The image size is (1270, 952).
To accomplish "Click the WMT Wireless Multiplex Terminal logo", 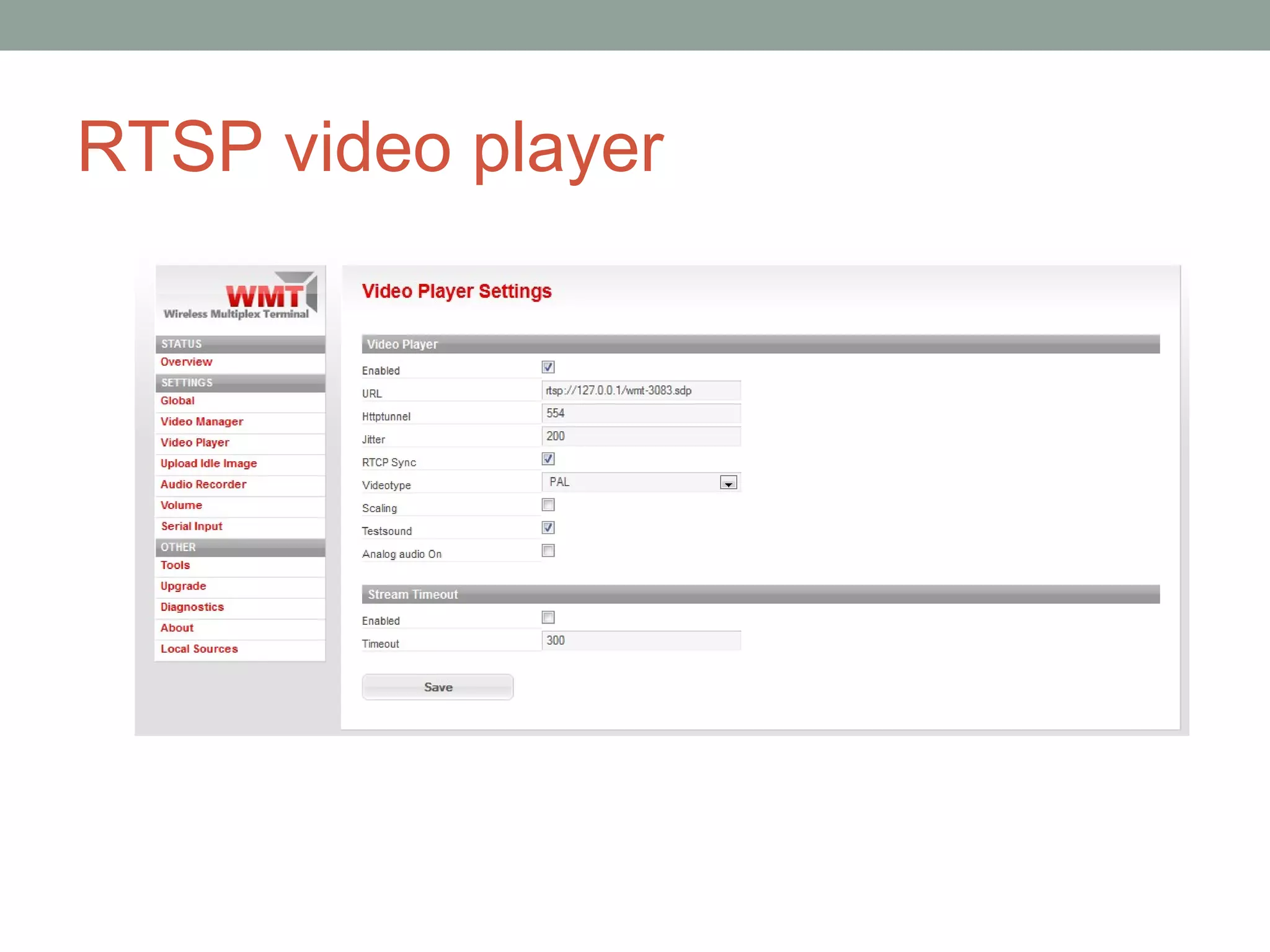I will (240, 297).
